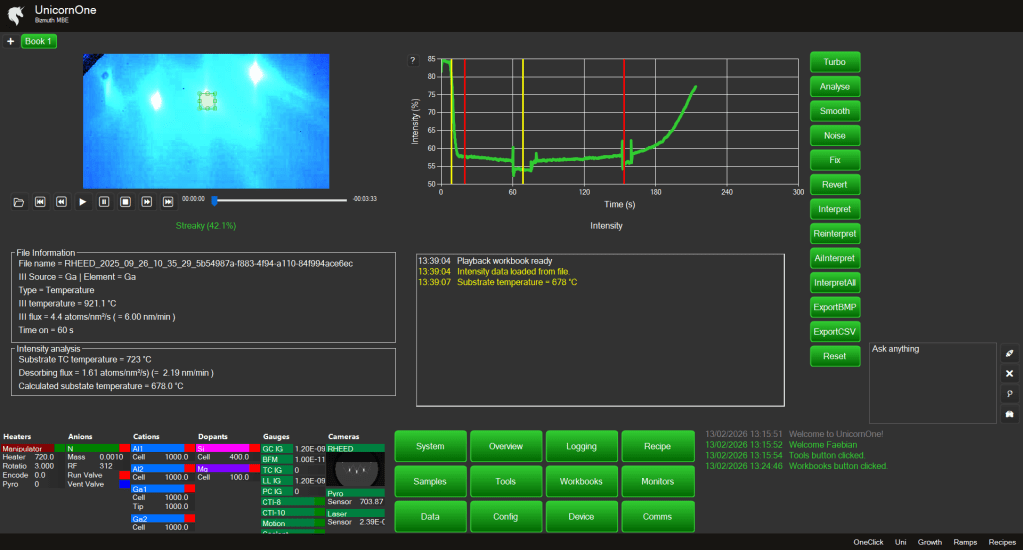1023x550 pixels.
Task: Toggle the blue Vent Valve indicator
Action: click(123, 483)
